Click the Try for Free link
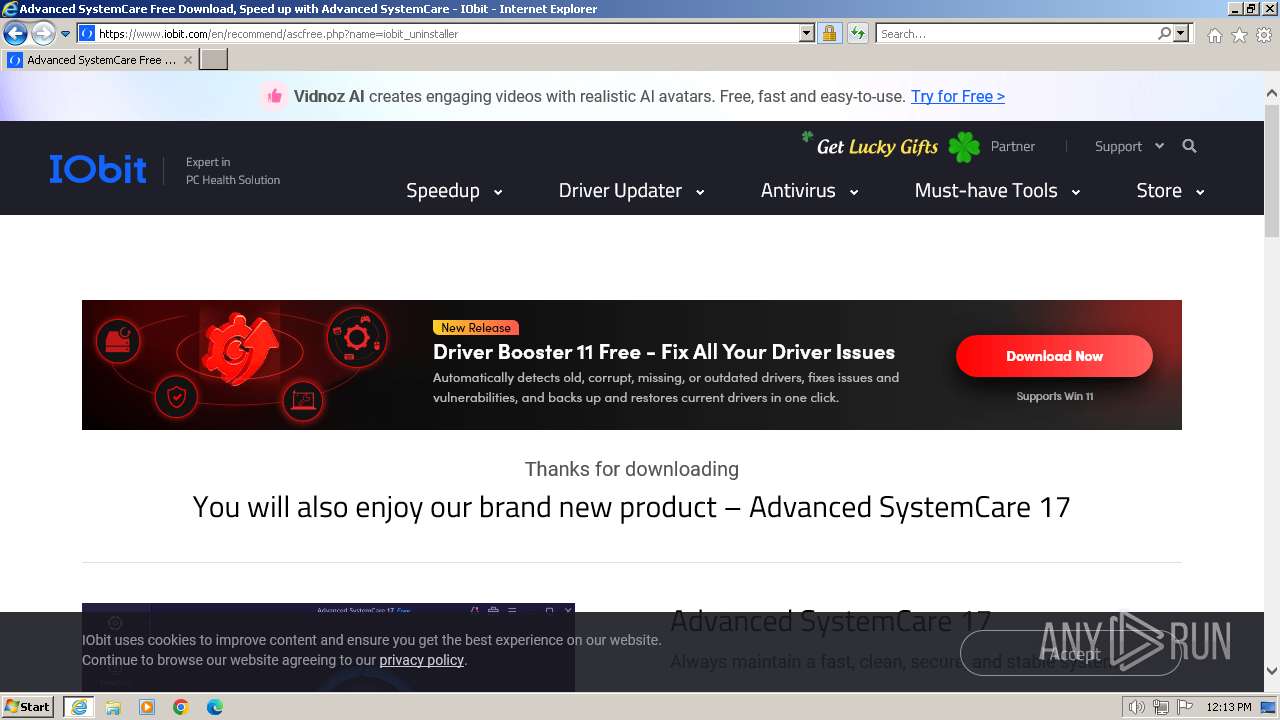The height and width of the screenshot is (720, 1280). 957,96
